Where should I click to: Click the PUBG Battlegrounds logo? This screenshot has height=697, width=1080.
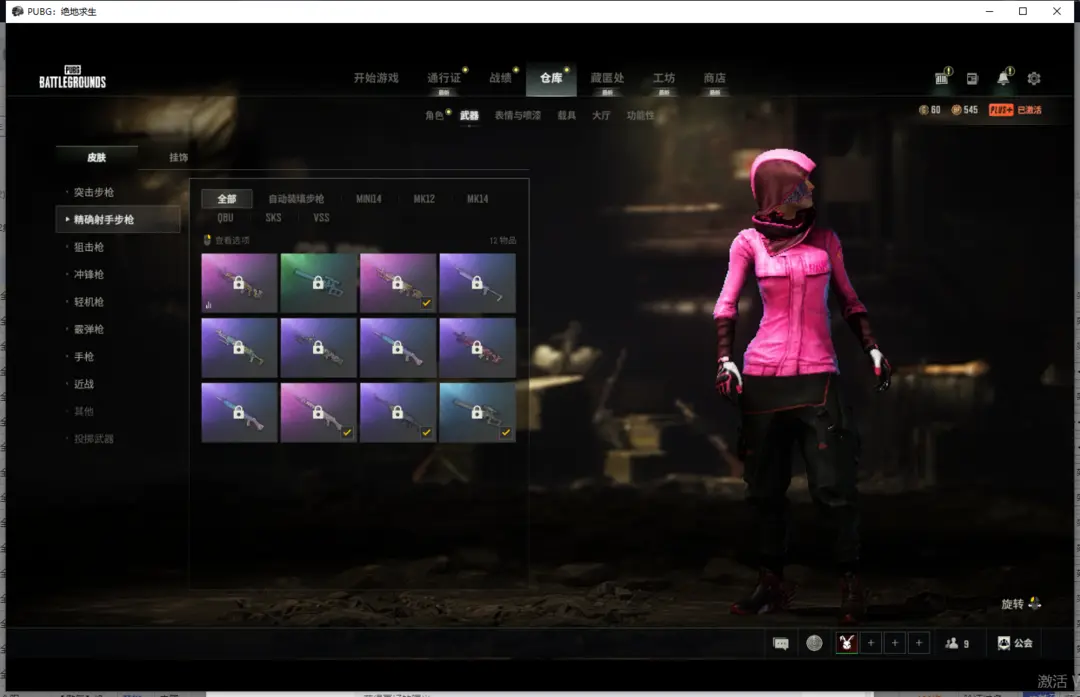(x=72, y=77)
